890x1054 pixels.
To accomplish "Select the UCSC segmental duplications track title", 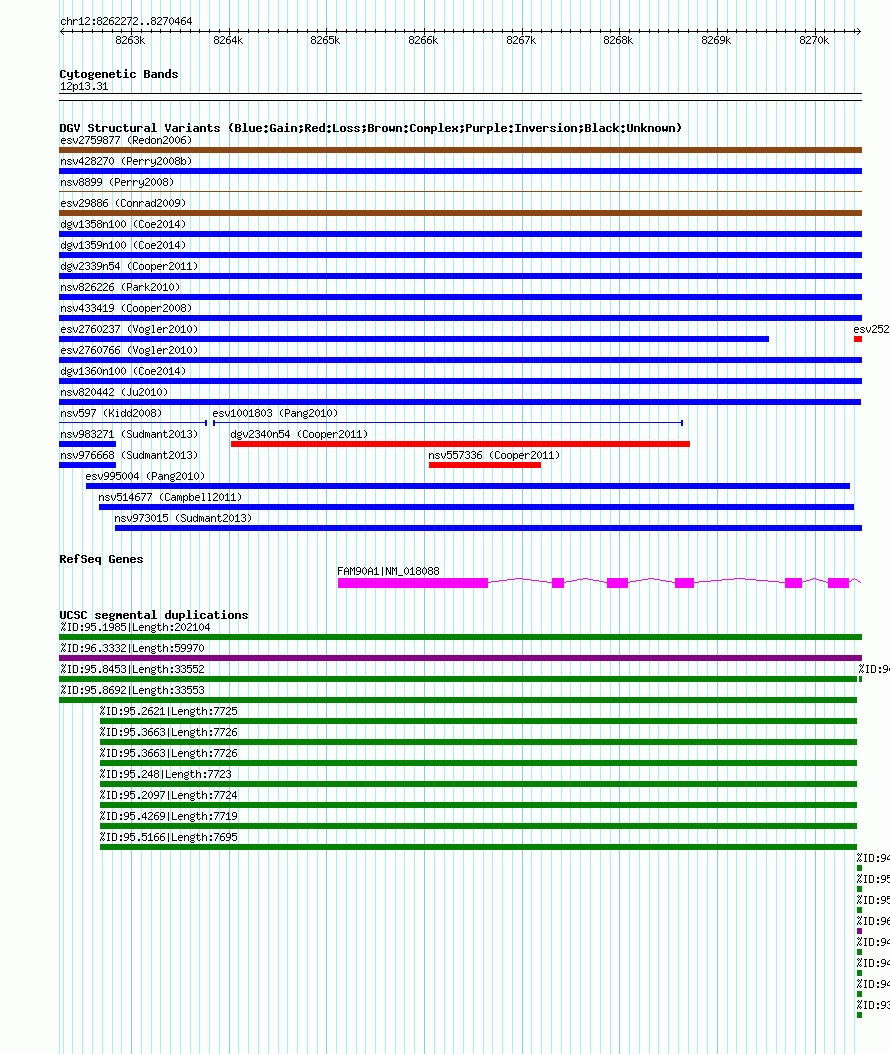I will pyautogui.click(x=154, y=615).
